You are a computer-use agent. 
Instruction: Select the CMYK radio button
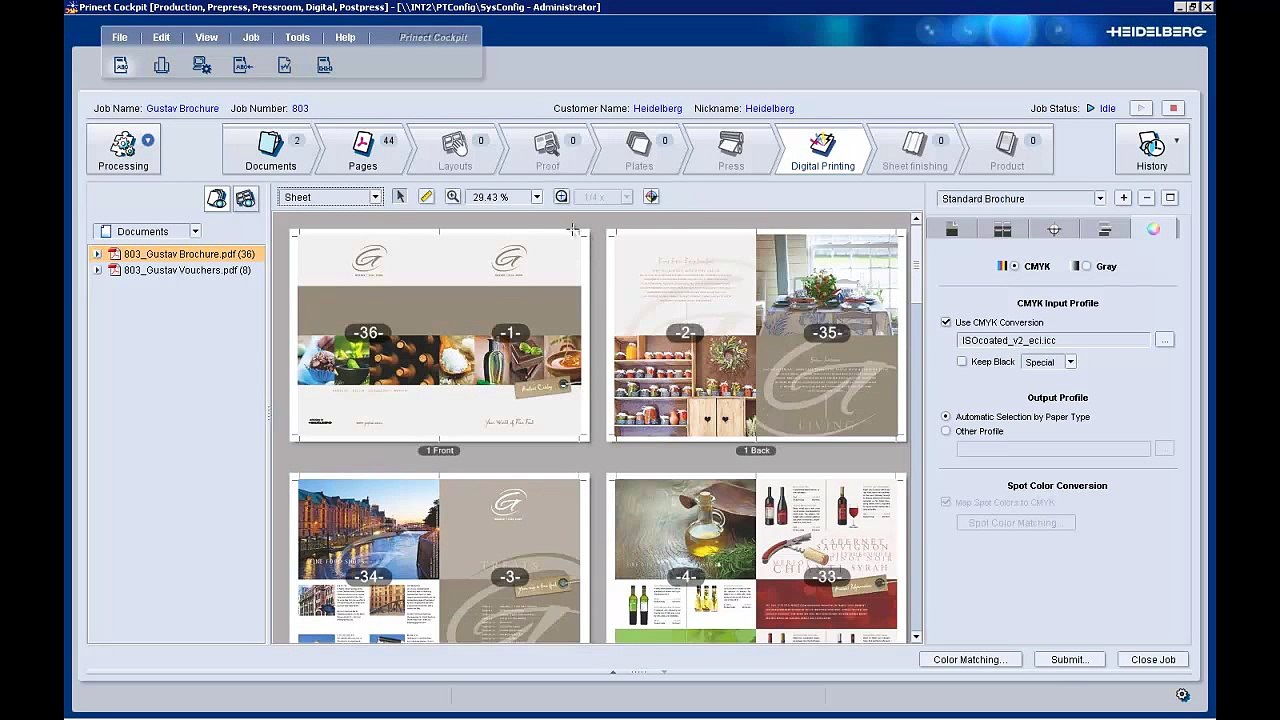[1015, 266]
